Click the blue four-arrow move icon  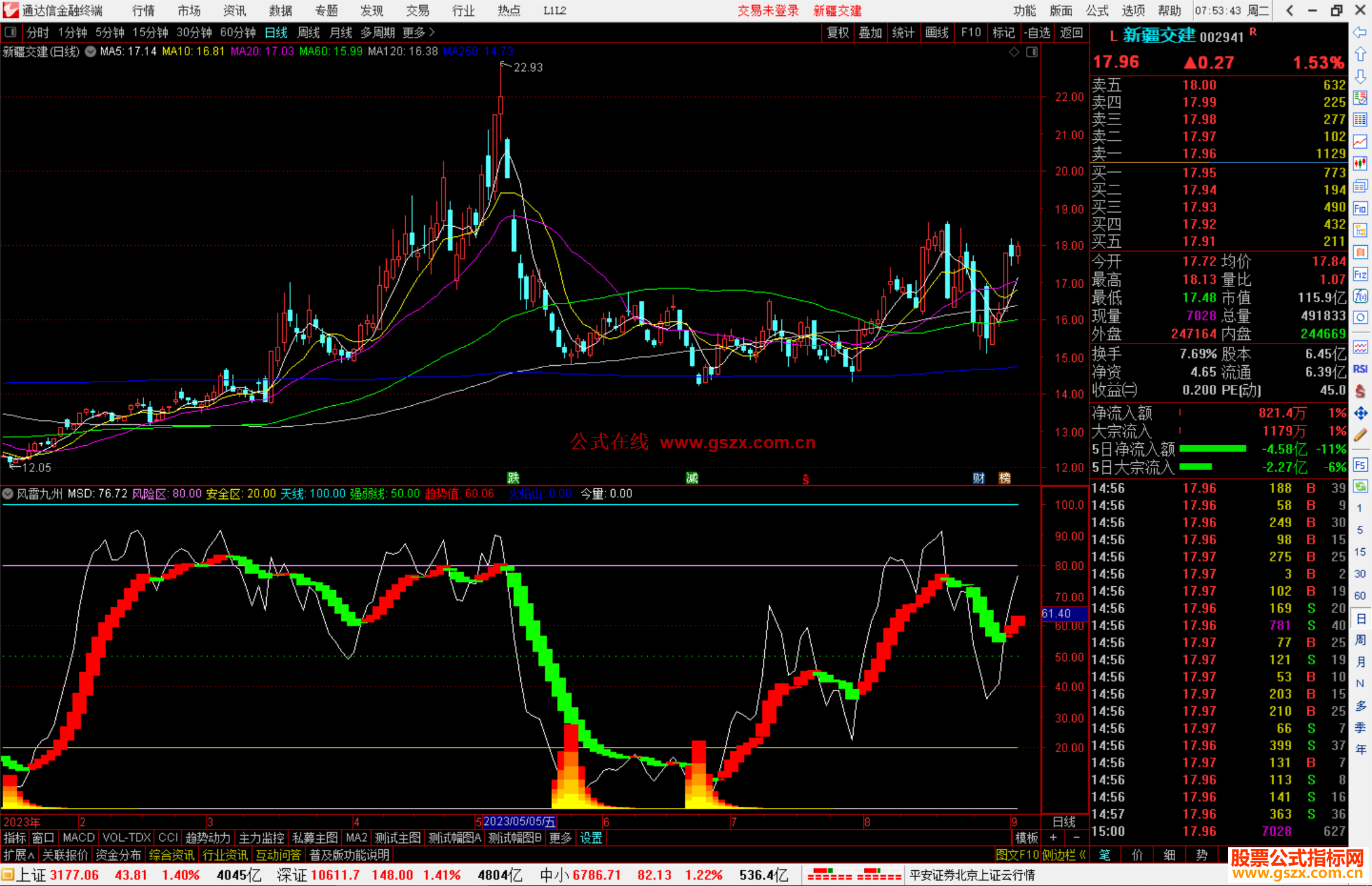(x=1360, y=413)
